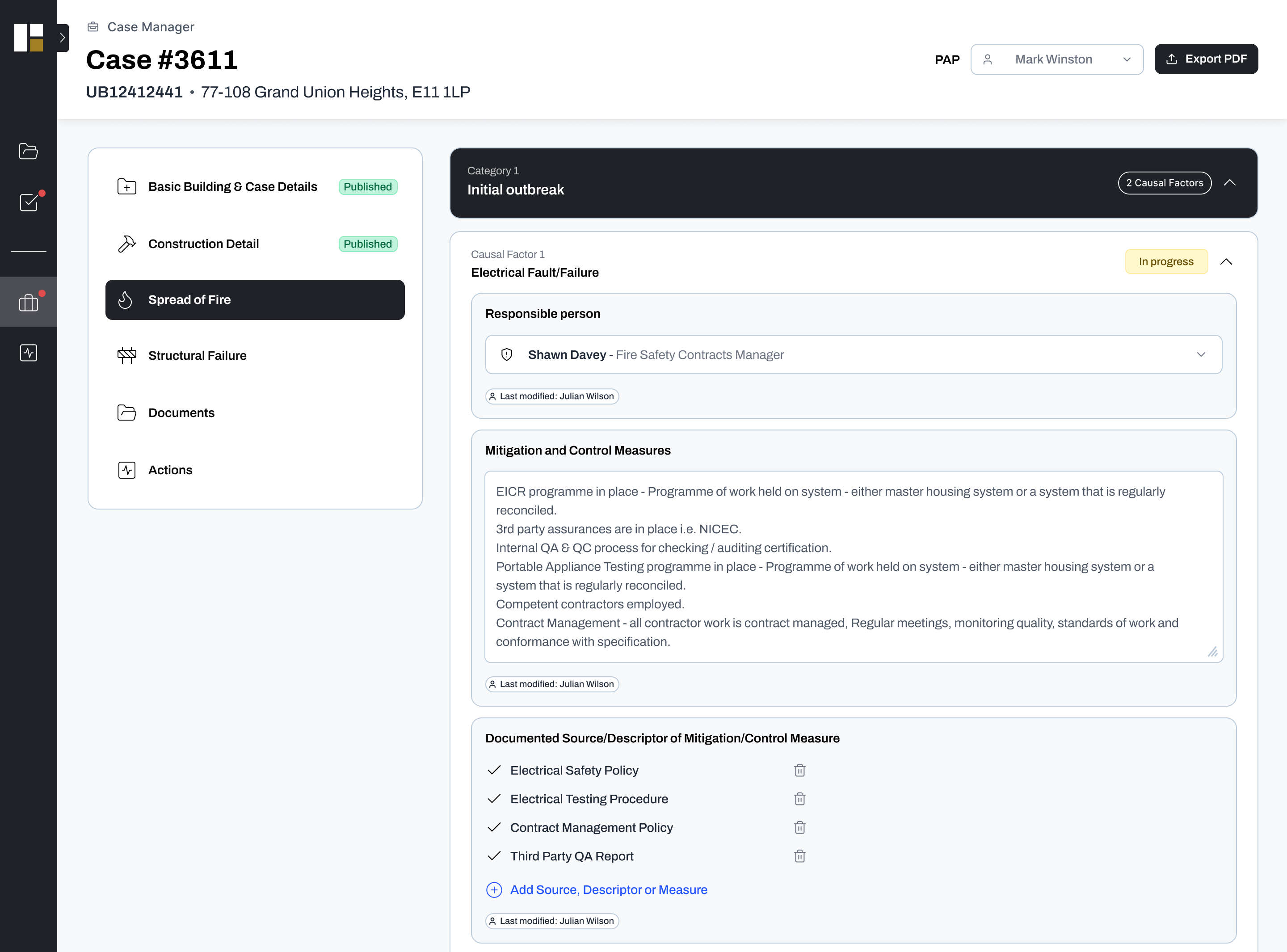Open the Documents section
Screen dimensions: 1287x952
point(255,413)
